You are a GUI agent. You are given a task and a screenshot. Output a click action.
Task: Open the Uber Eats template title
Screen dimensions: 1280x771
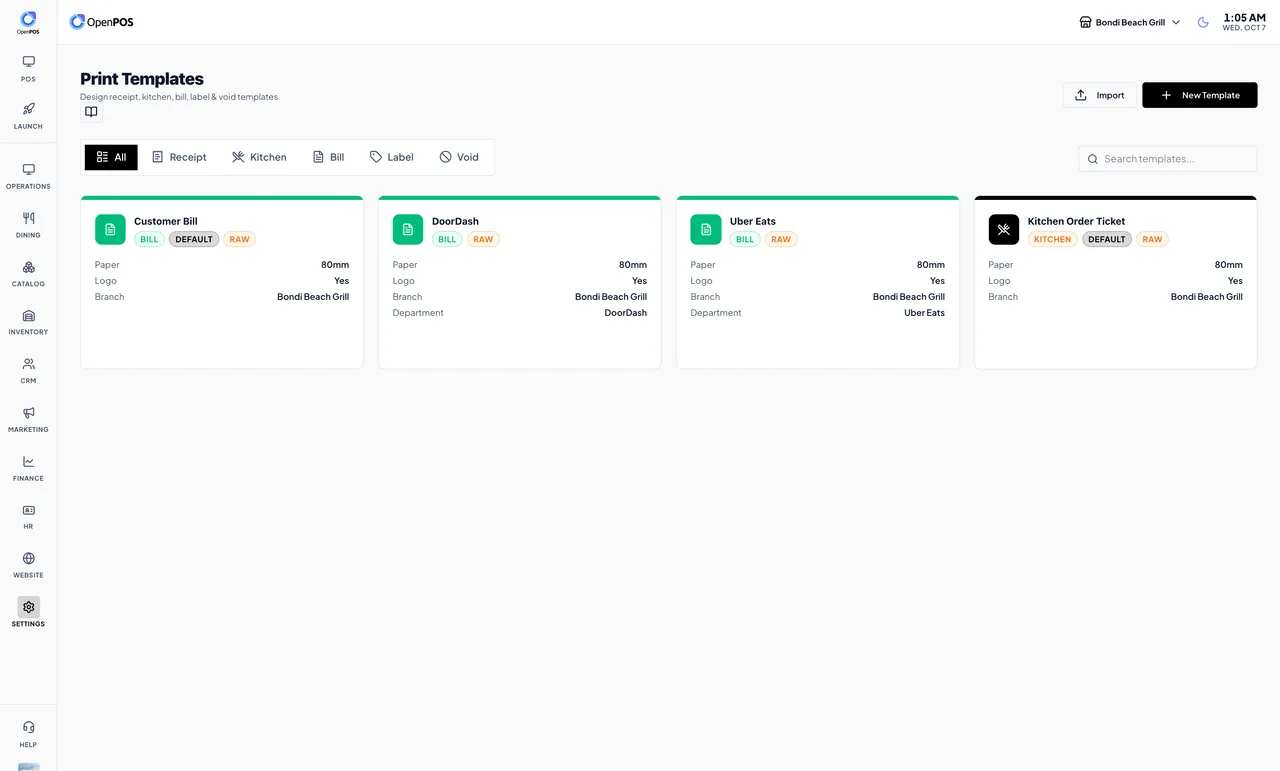[x=753, y=221]
